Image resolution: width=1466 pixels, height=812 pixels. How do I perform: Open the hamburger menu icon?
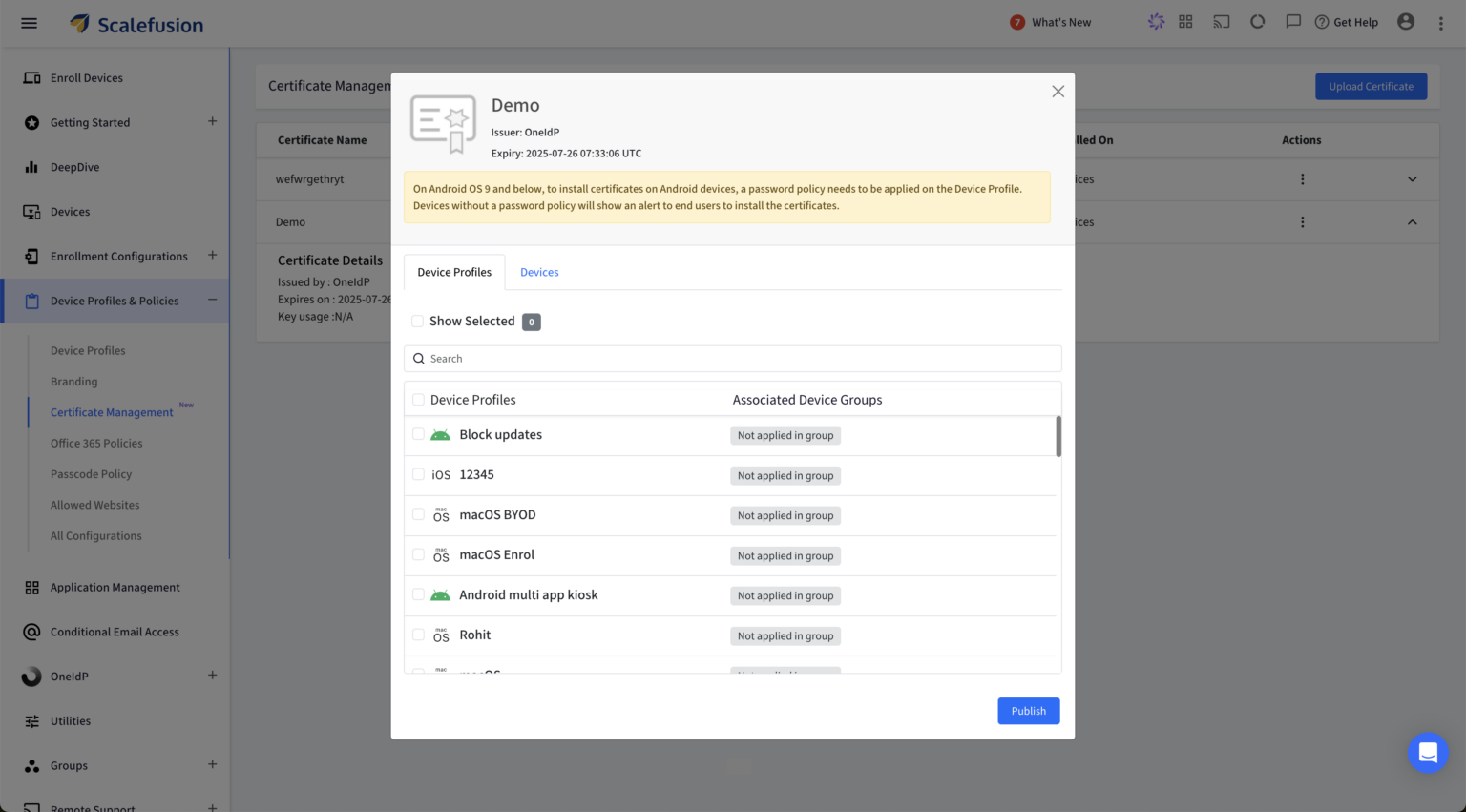click(30, 23)
